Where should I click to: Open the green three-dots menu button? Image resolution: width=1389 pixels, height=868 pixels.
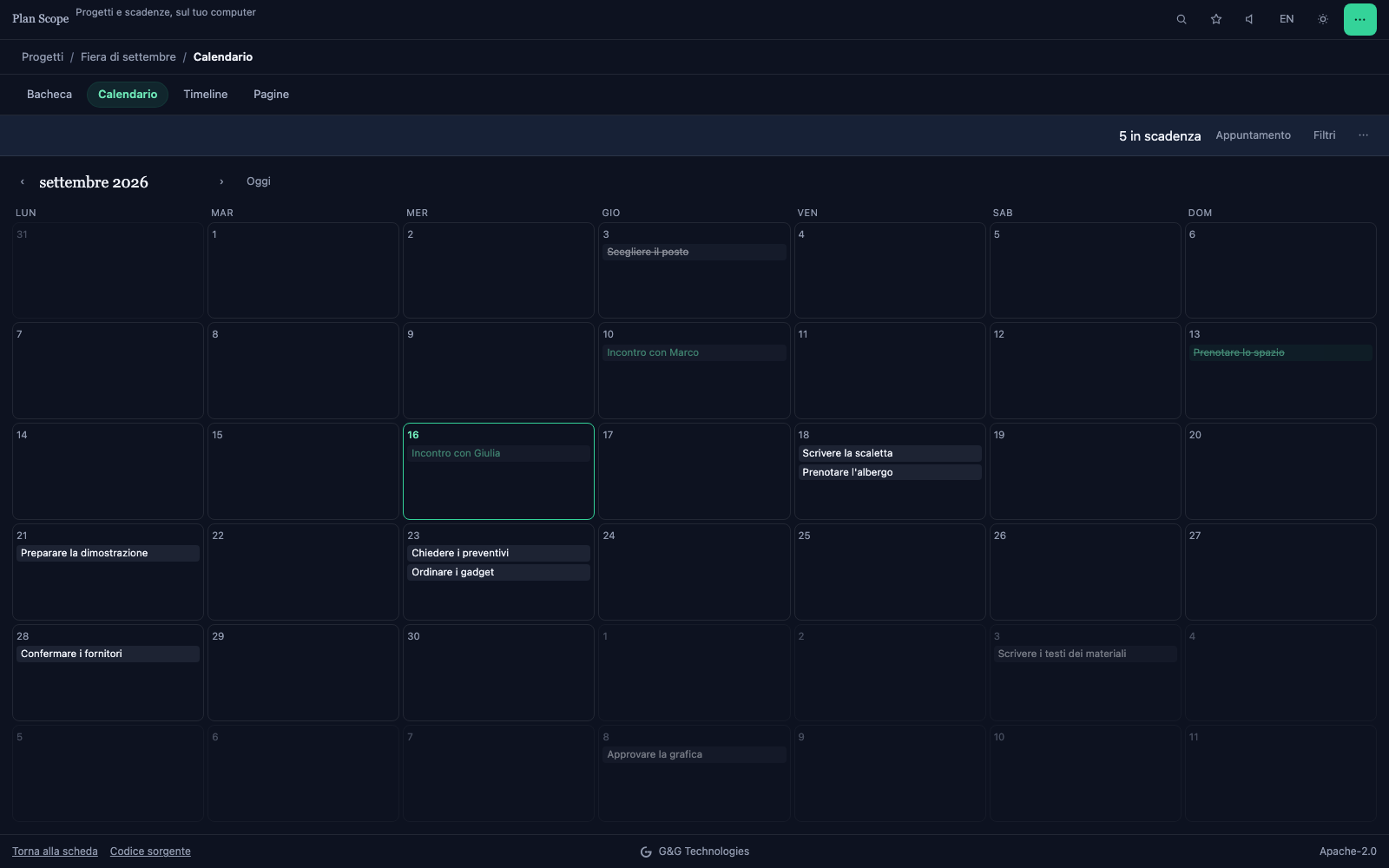click(1360, 19)
